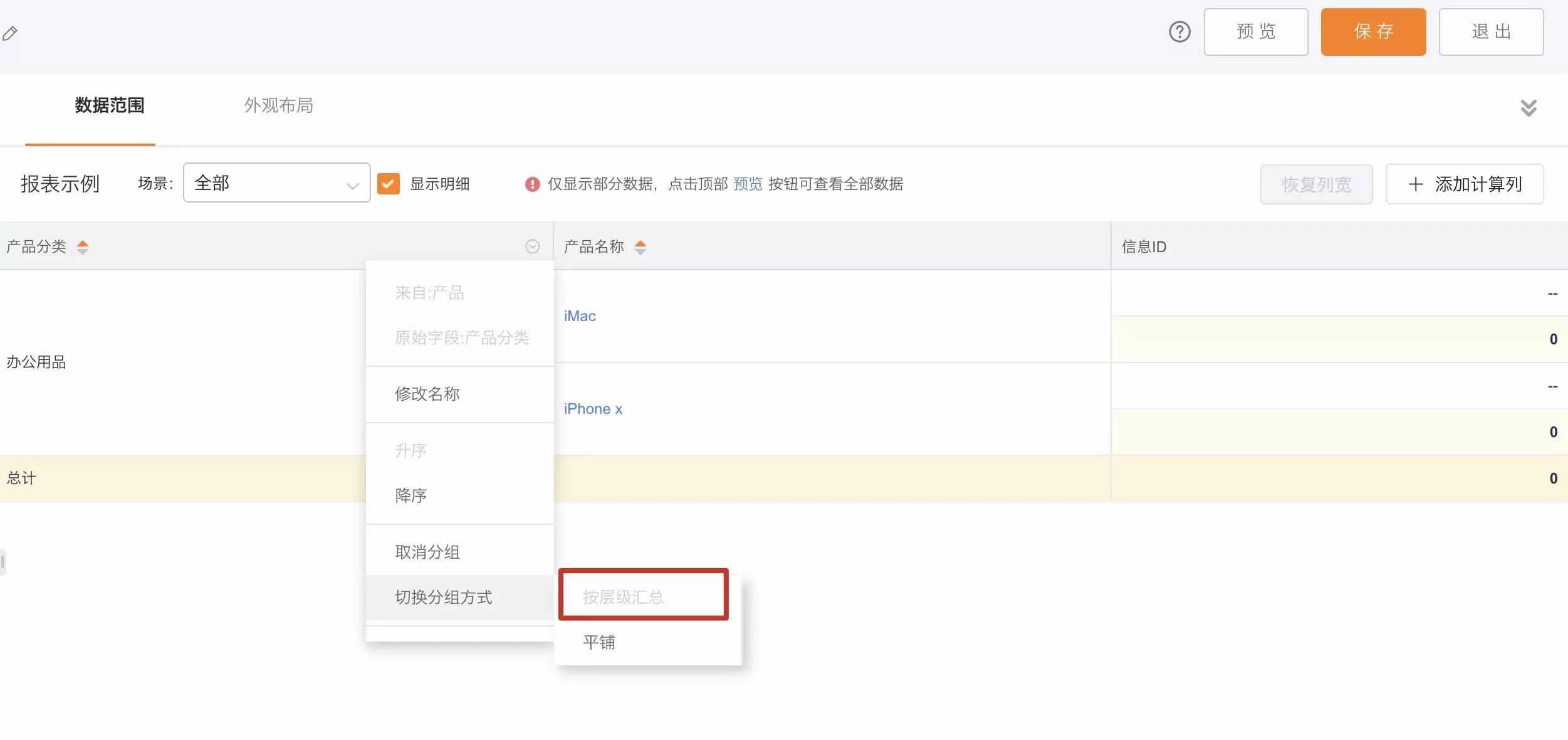This screenshot has width=1568, height=740.
Task: Click the red warning exclamation icon
Action: pos(532,184)
